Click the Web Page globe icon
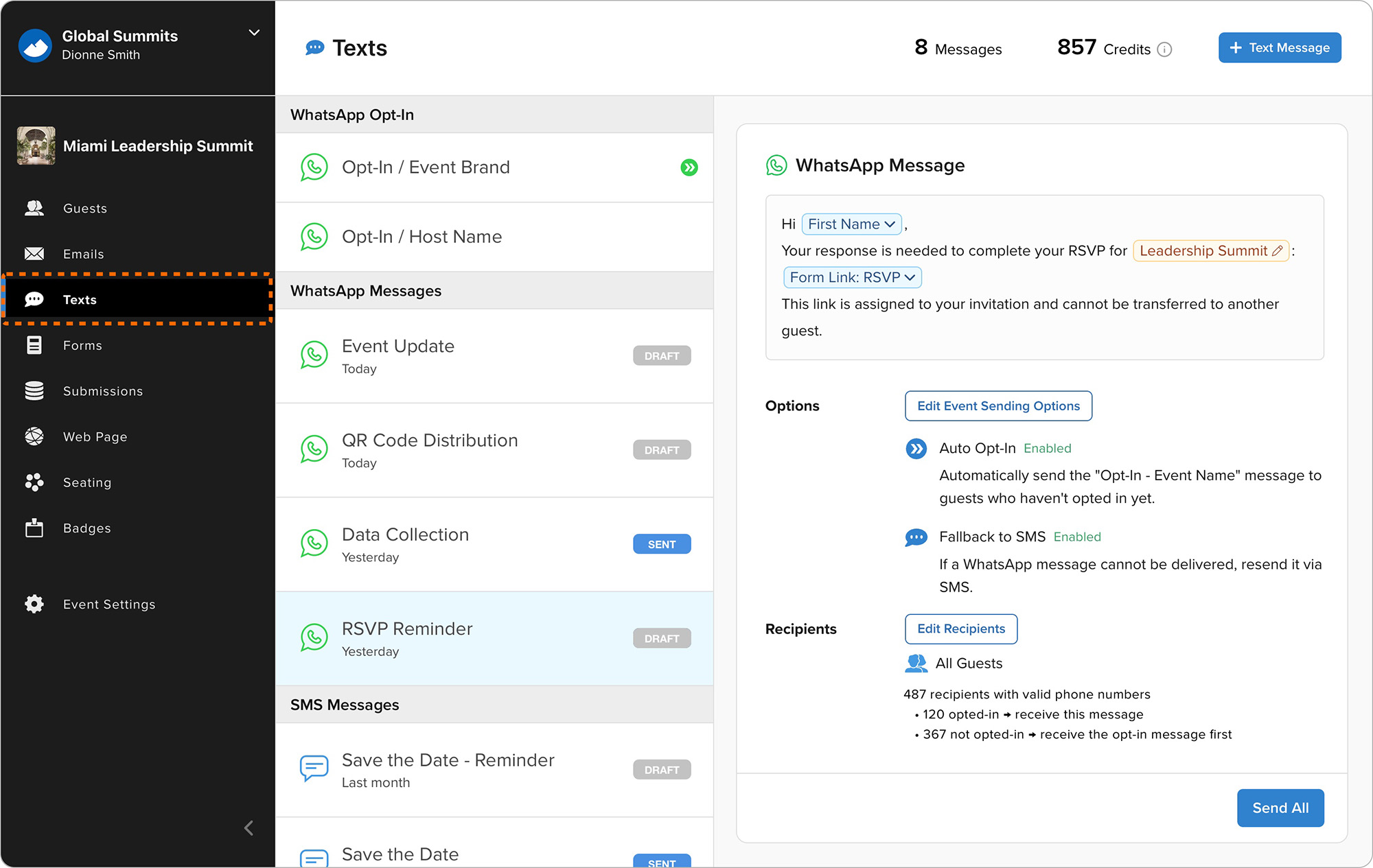 coord(34,436)
